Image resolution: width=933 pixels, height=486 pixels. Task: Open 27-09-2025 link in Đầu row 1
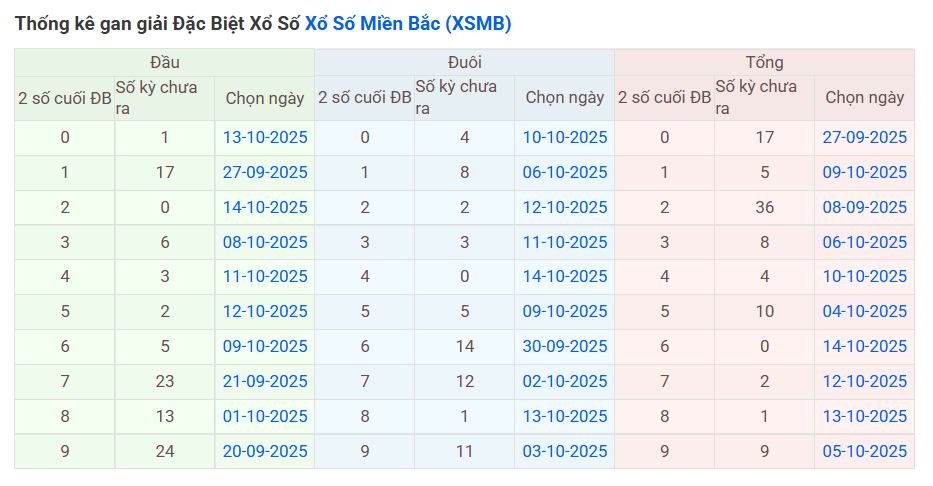(265, 172)
